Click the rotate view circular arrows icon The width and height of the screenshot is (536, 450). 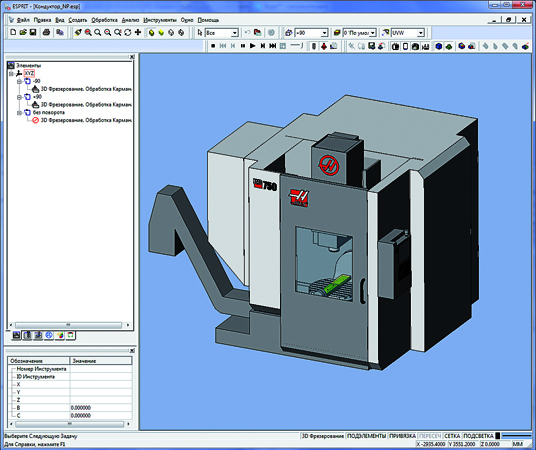[128, 32]
